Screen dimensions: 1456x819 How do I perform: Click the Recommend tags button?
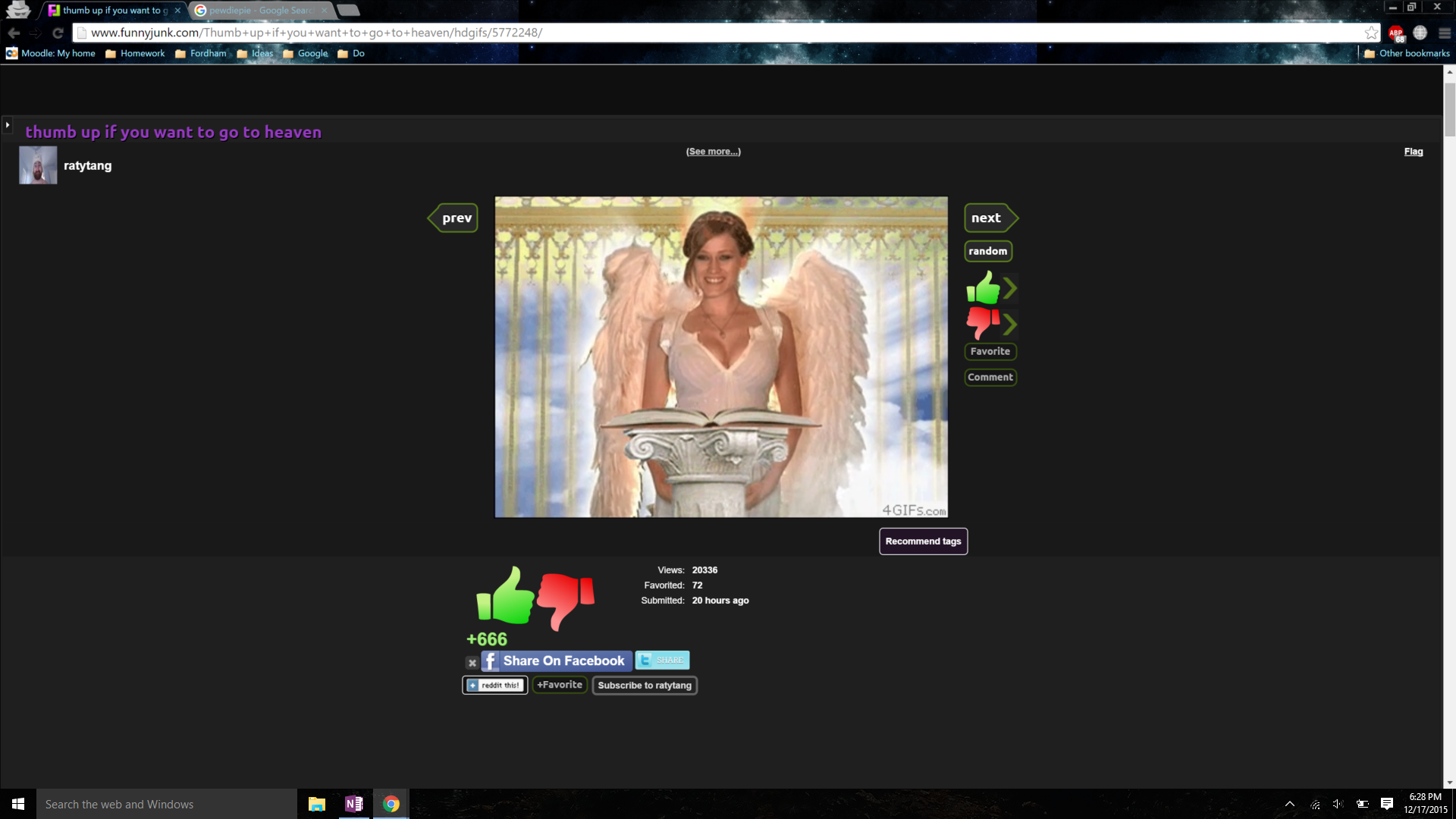pyautogui.click(x=923, y=541)
